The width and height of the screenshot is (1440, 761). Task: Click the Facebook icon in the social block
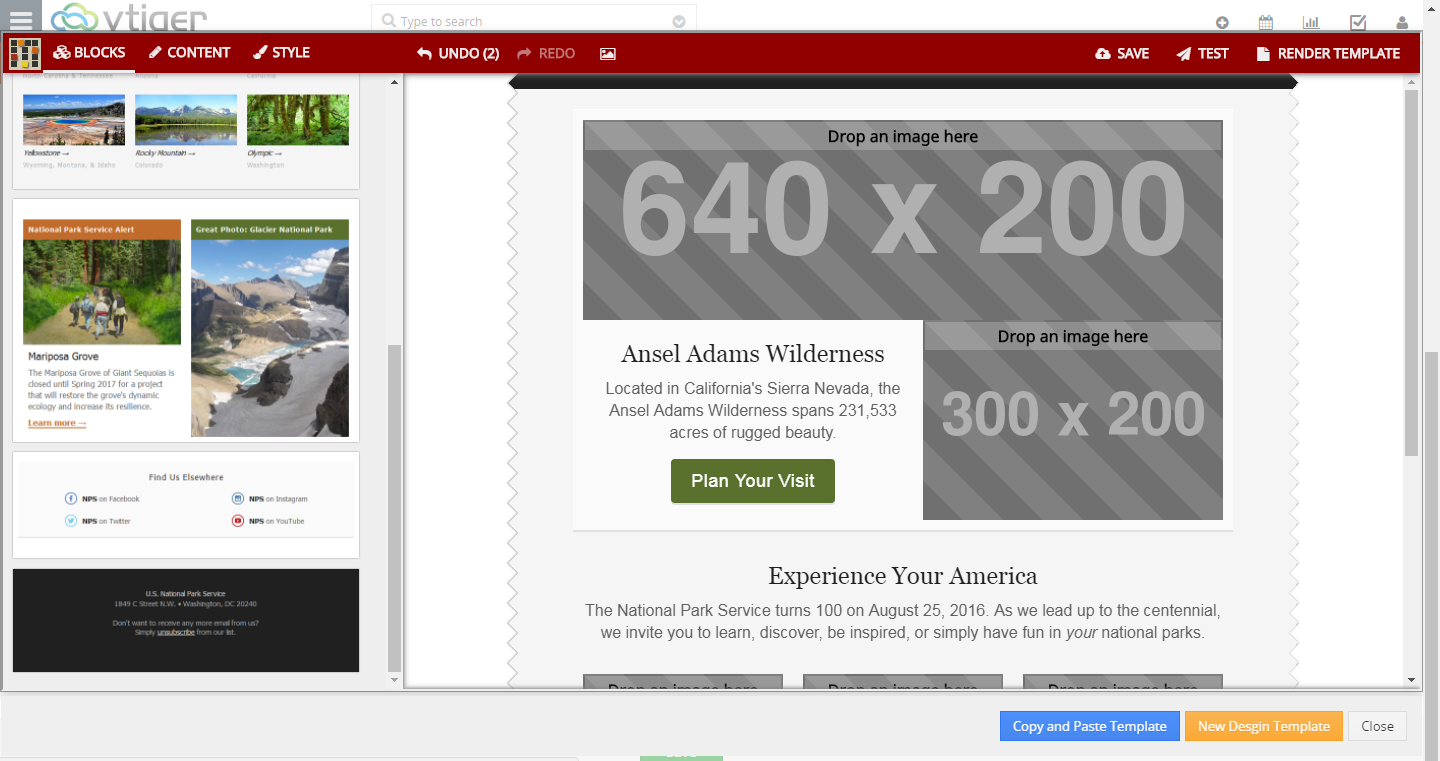(x=71, y=498)
